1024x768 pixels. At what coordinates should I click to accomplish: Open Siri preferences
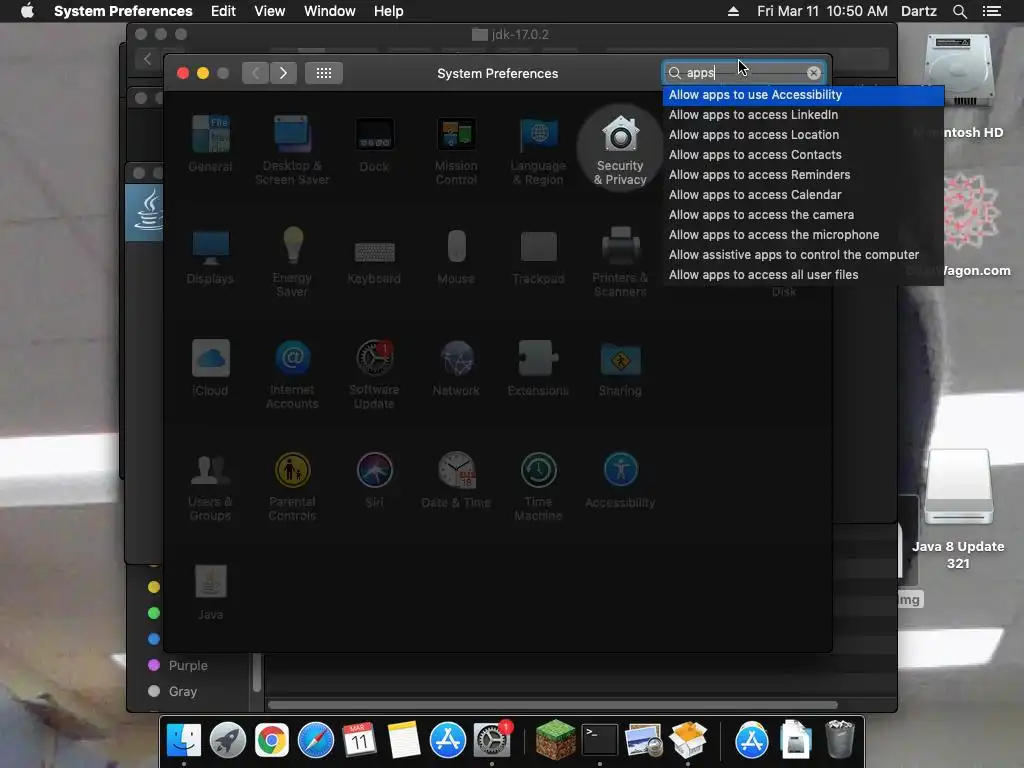pos(374,480)
